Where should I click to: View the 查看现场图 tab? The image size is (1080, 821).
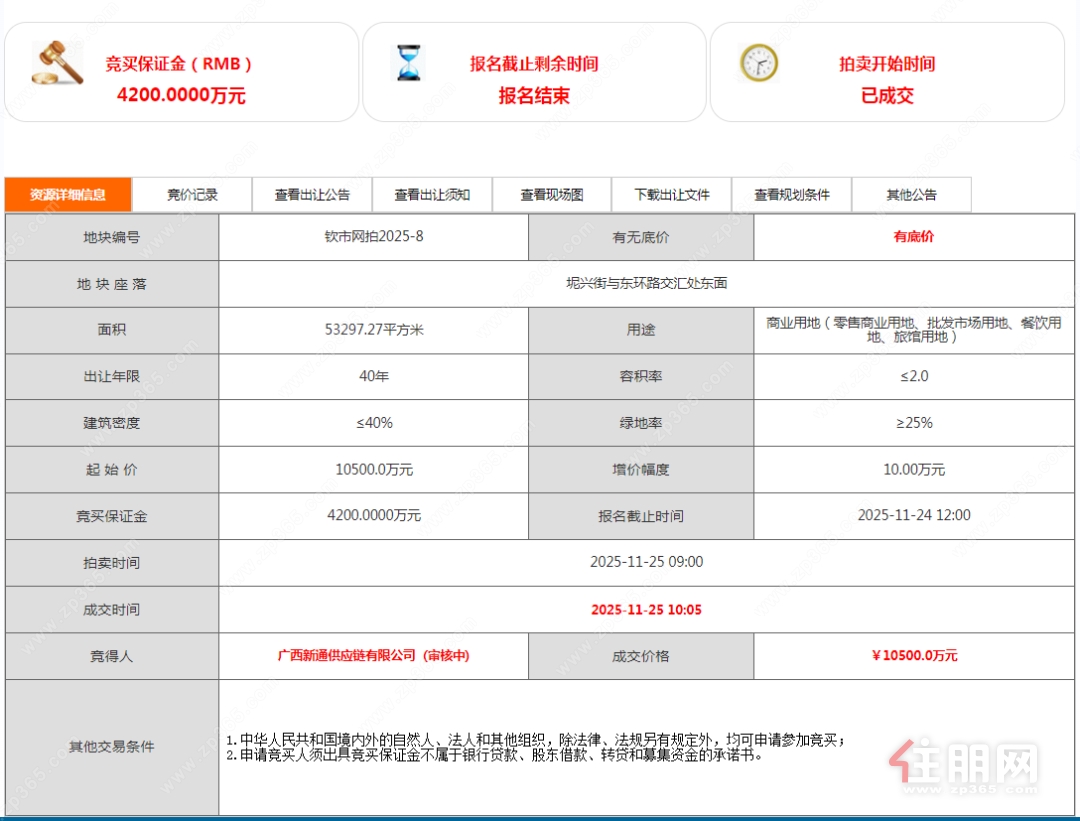coord(551,195)
